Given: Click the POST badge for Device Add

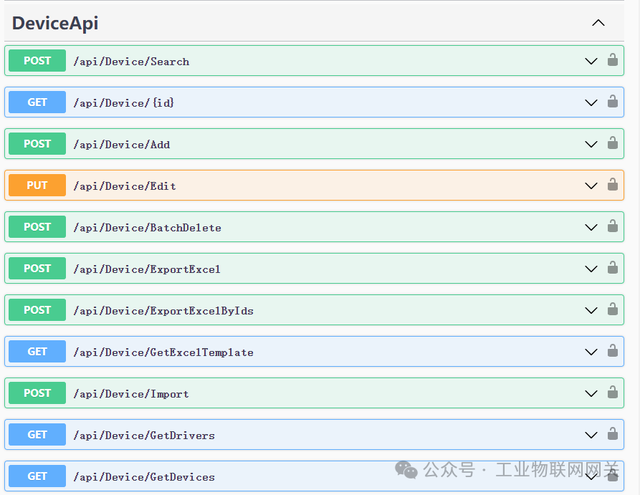Looking at the screenshot, I should pyautogui.click(x=37, y=144).
